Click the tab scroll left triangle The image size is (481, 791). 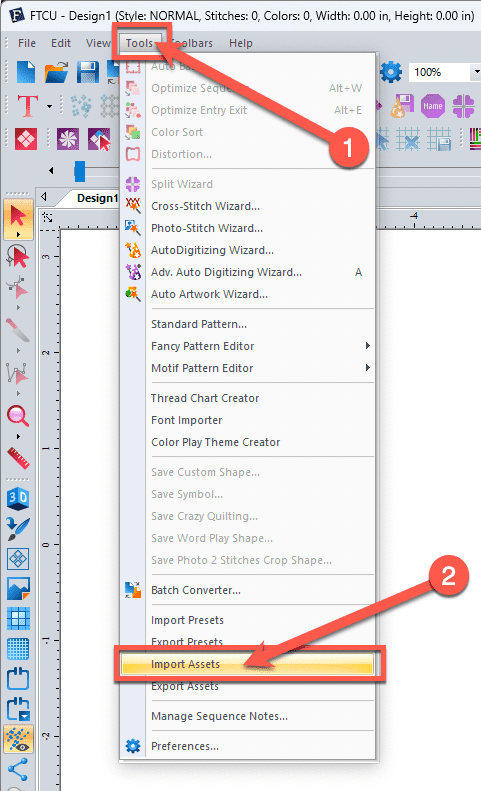[x=44, y=197]
